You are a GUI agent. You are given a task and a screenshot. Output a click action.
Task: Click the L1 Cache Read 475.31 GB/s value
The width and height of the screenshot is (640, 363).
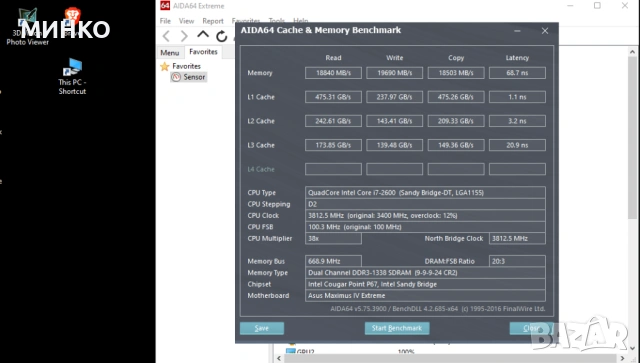pos(333,97)
